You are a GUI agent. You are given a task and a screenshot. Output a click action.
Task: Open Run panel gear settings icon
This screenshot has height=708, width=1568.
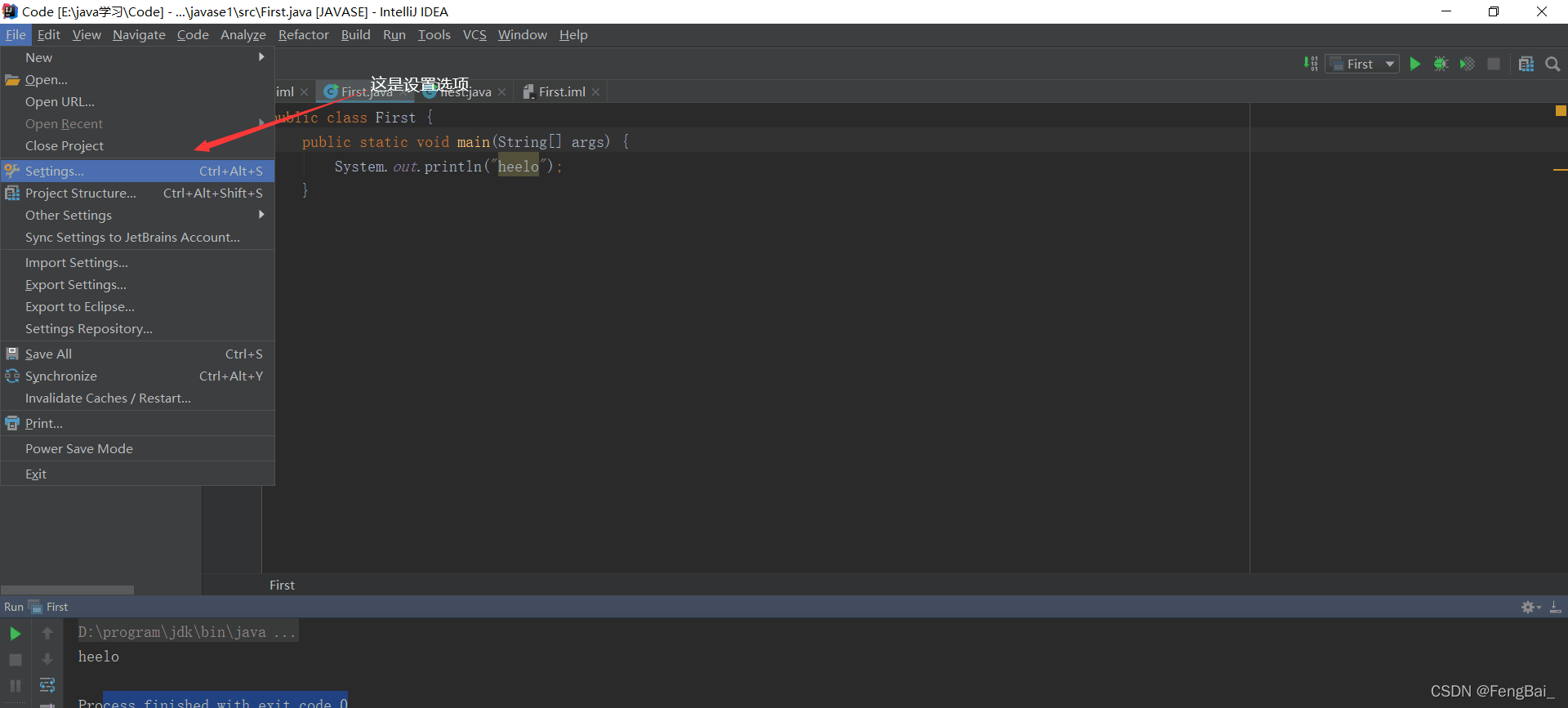[1530, 607]
